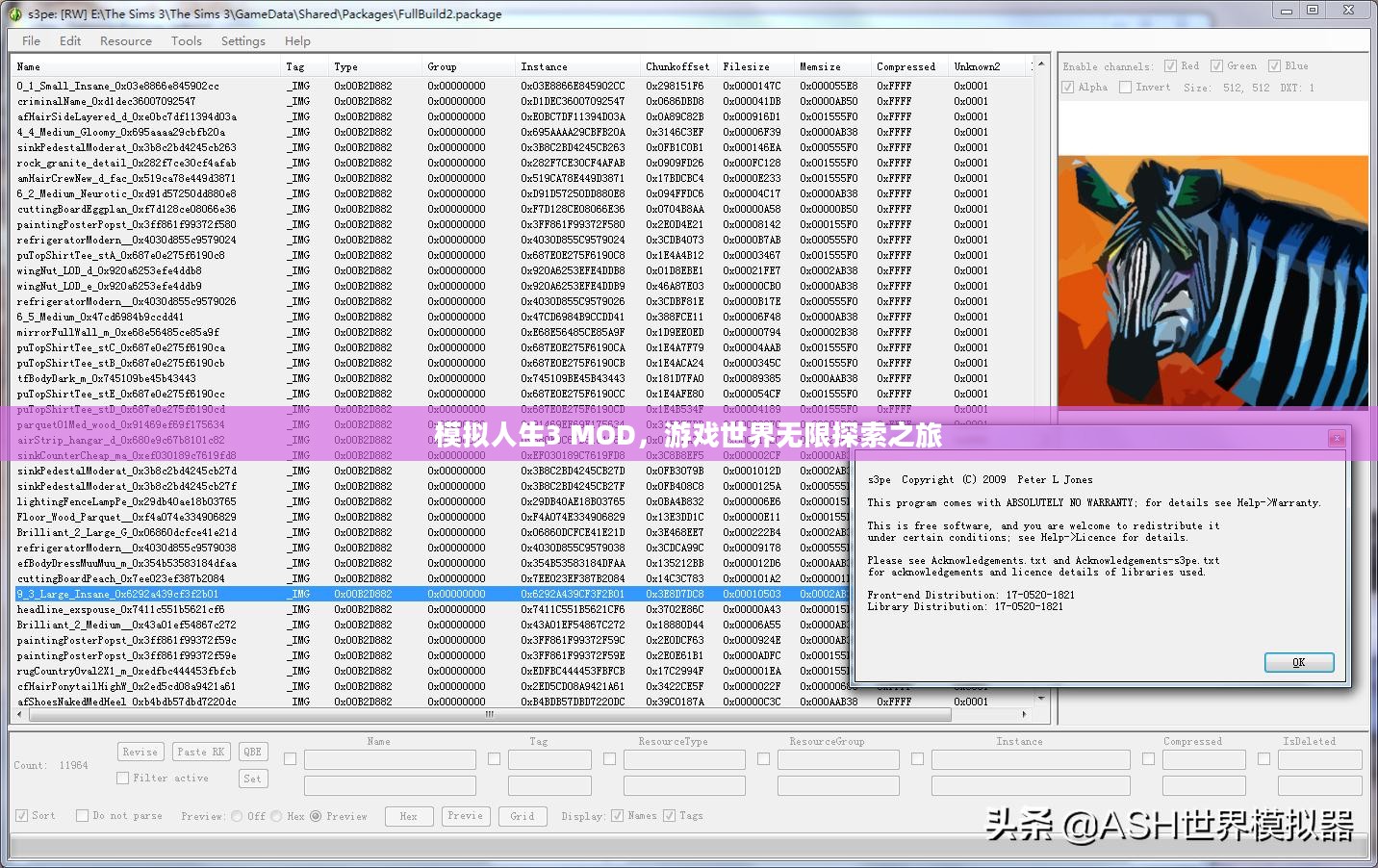Screen dimensions: 1378x868
Task: Open the Edit menu
Action: click(70, 41)
